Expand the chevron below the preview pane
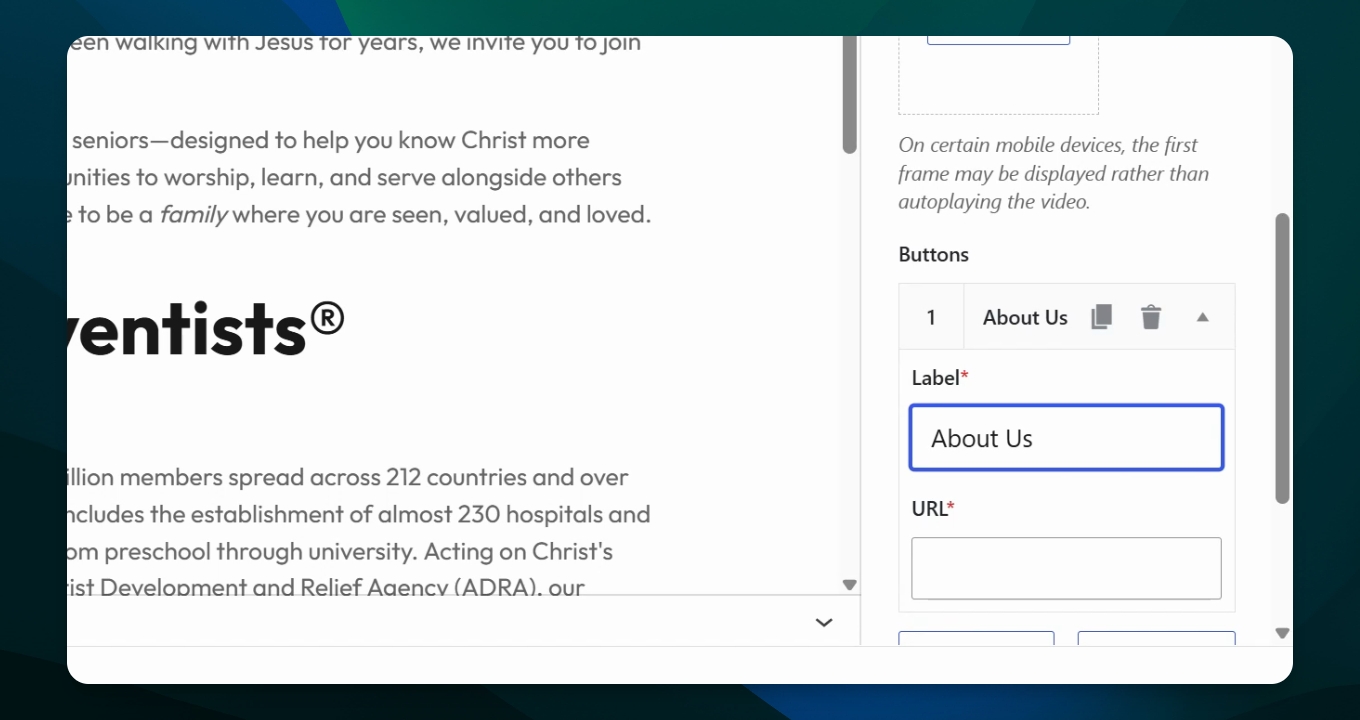This screenshot has width=1360, height=720. [x=824, y=622]
